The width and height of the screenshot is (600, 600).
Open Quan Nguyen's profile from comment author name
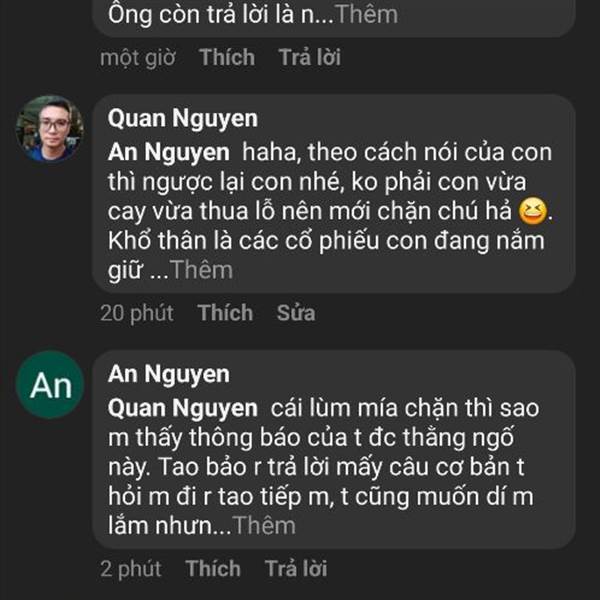pyautogui.click(x=182, y=119)
